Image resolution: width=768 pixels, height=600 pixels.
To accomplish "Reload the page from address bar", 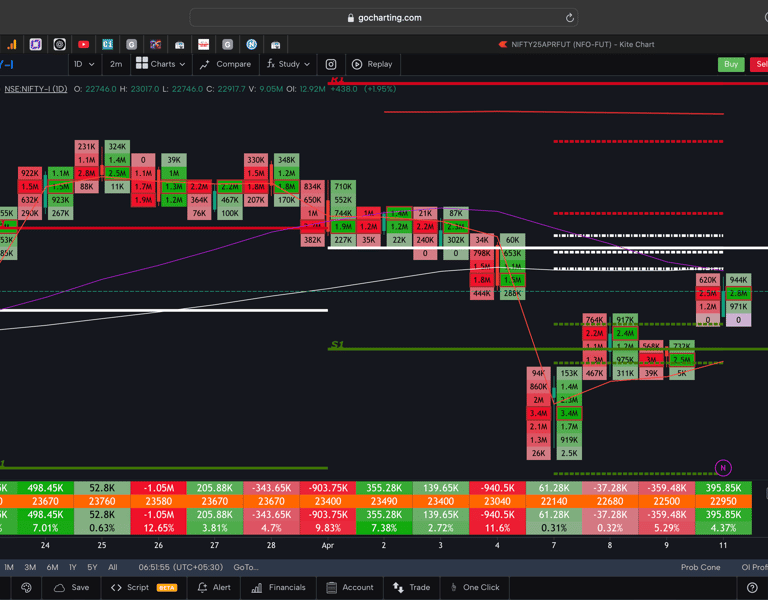I will click(569, 18).
